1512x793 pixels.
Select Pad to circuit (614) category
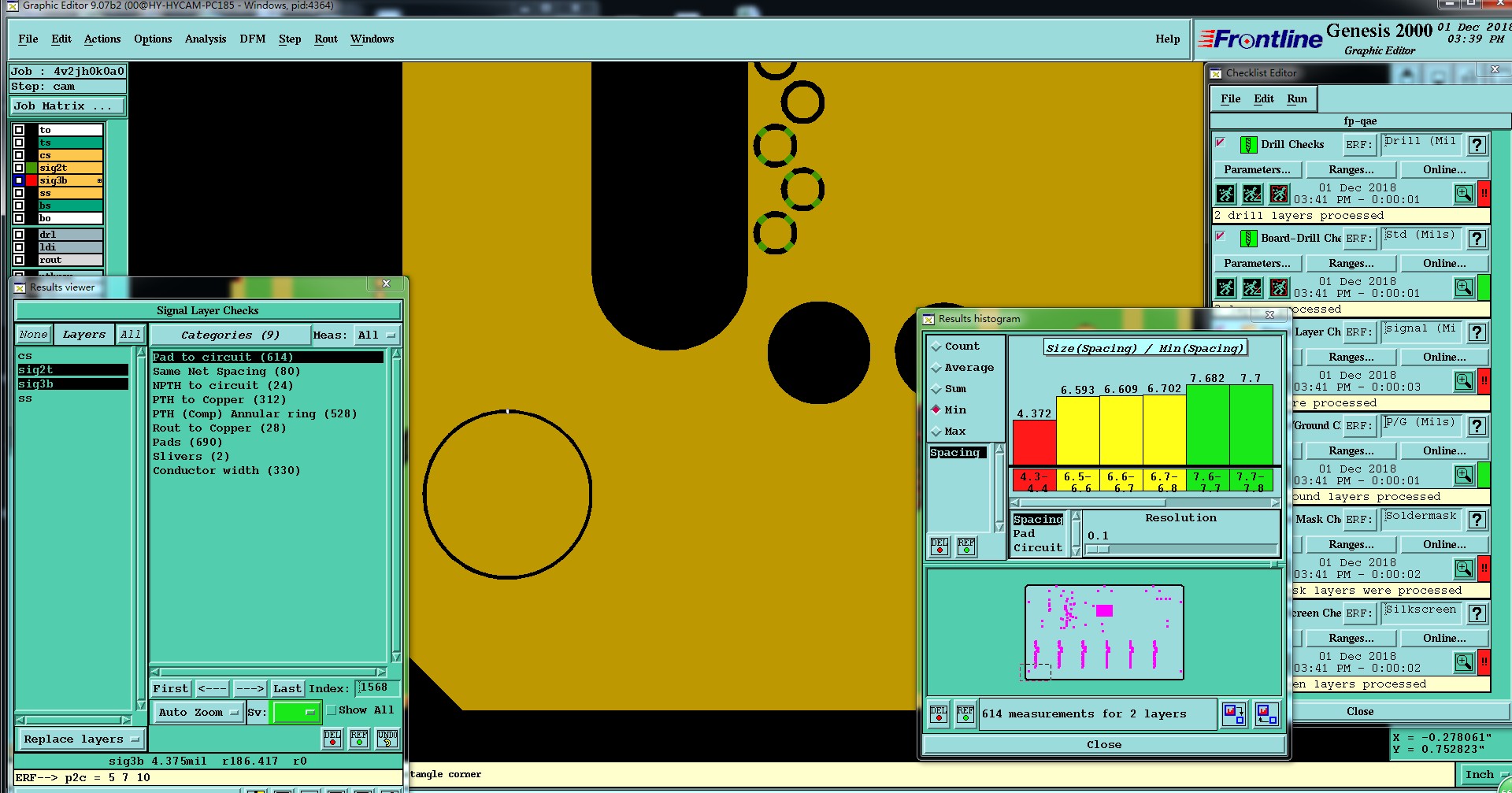[x=268, y=358]
